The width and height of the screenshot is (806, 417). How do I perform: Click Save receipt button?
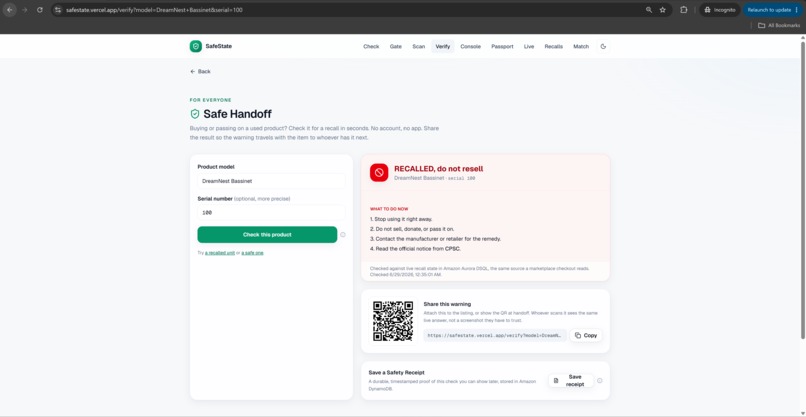tap(571, 380)
